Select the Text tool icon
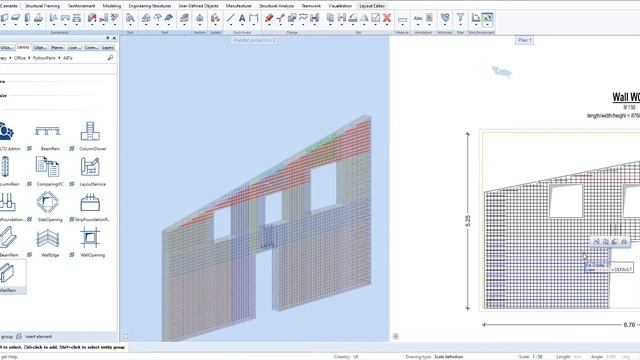The width and height of the screenshot is (640, 360). pos(242,18)
